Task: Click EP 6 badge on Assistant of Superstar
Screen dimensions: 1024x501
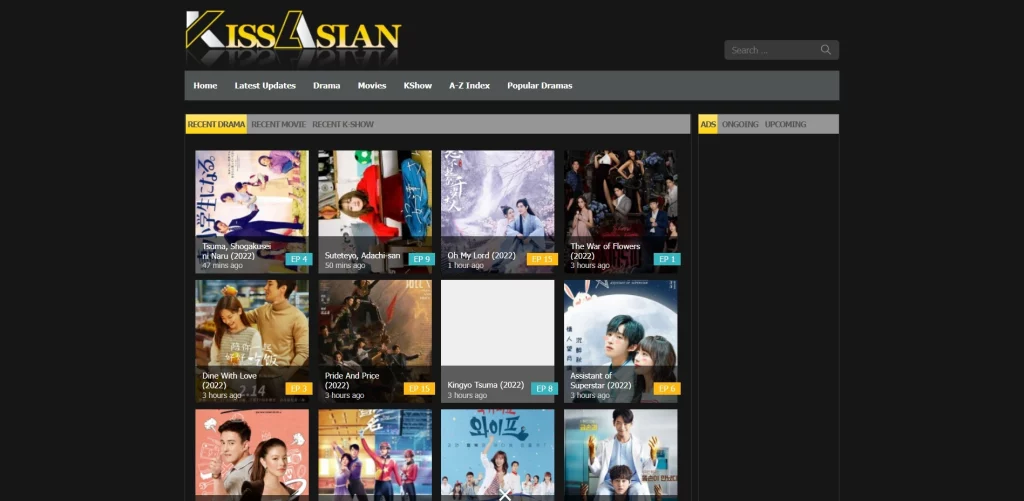Action: tap(667, 389)
